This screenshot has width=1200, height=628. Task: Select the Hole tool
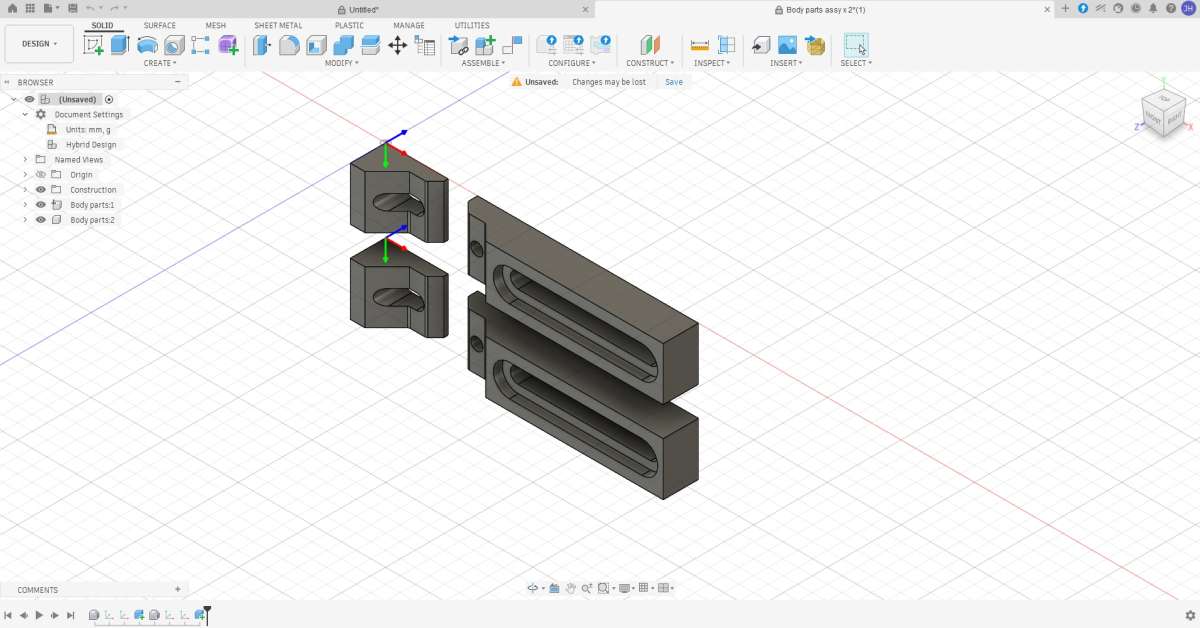tap(174, 45)
